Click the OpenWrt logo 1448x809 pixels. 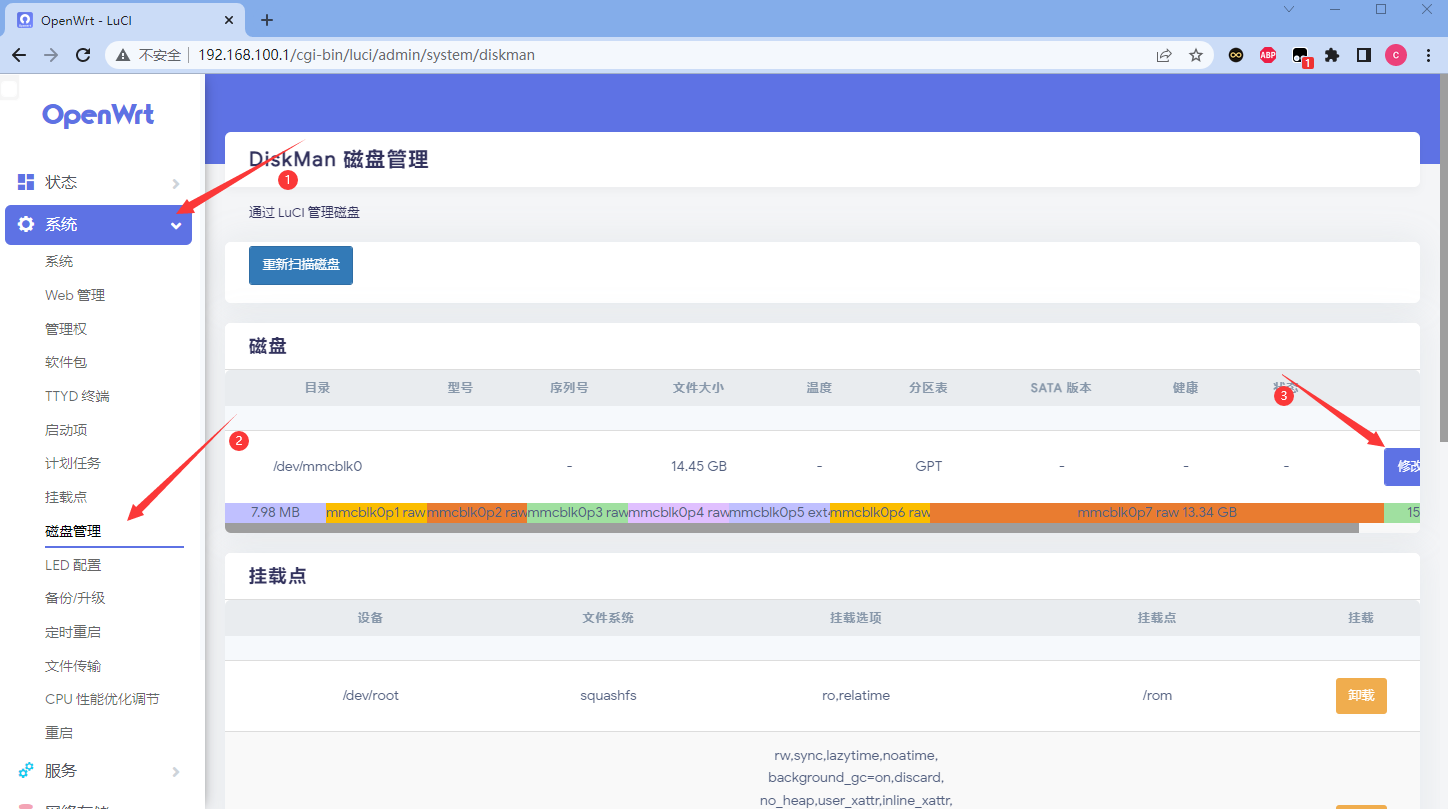[x=98, y=115]
